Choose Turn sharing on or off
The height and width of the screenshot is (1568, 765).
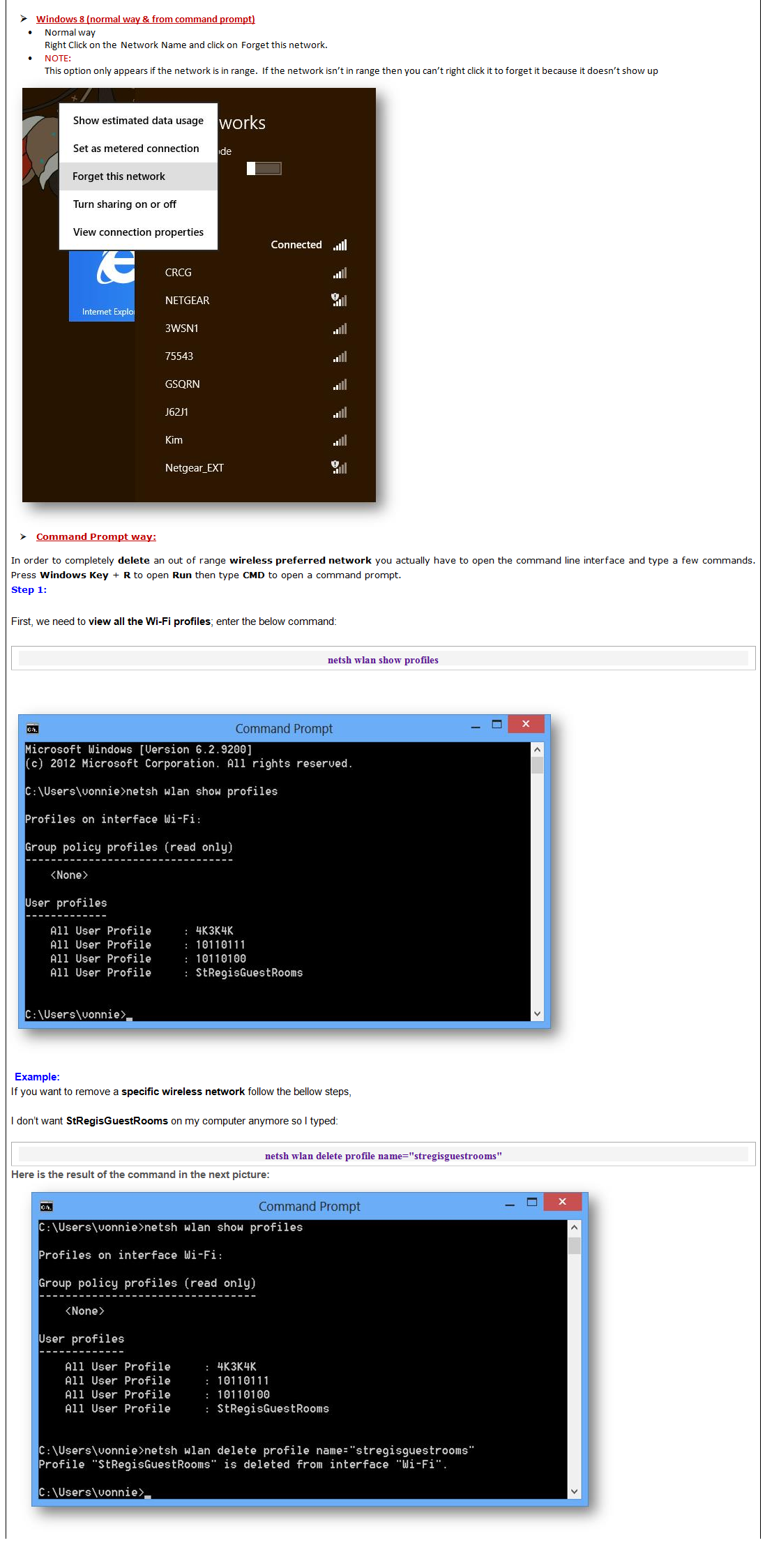click(138, 204)
